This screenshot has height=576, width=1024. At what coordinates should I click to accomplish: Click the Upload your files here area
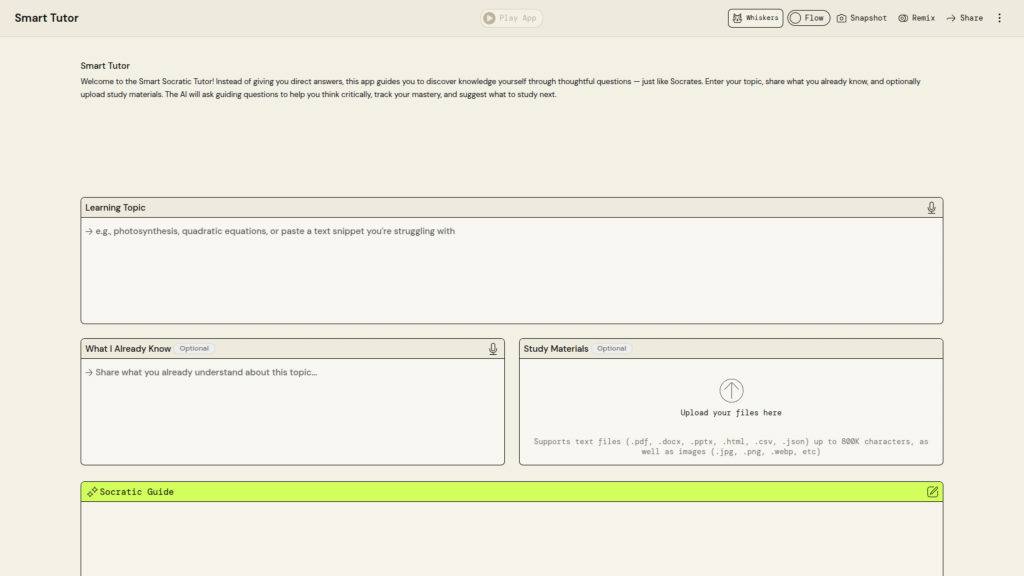(x=731, y=412)
